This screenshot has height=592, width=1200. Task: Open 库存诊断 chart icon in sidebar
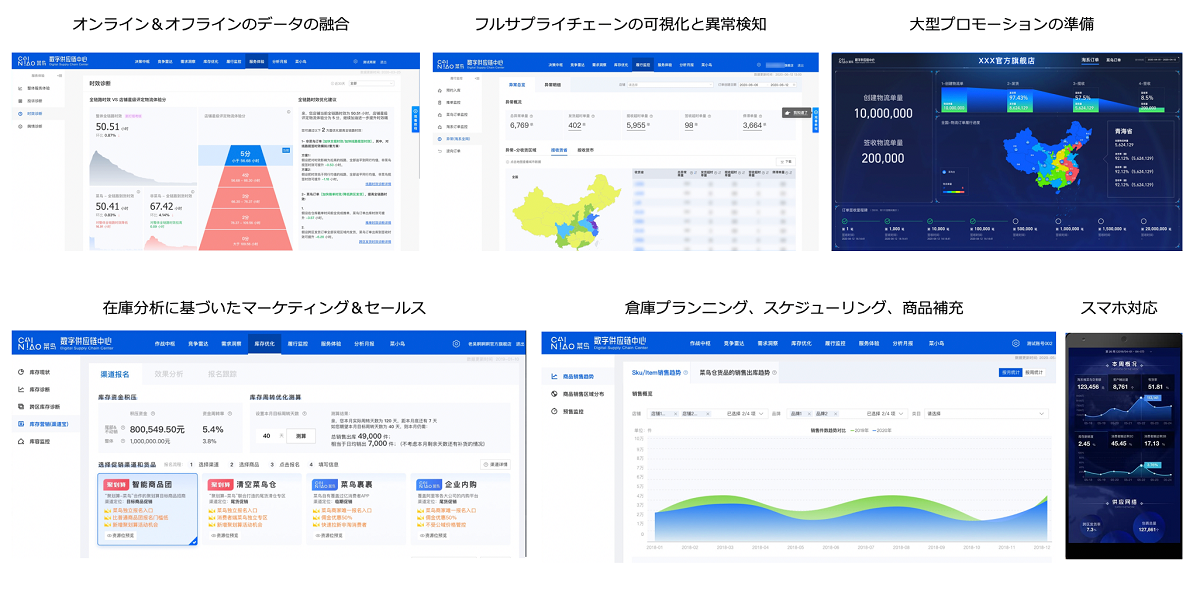(x=22, y=389)
